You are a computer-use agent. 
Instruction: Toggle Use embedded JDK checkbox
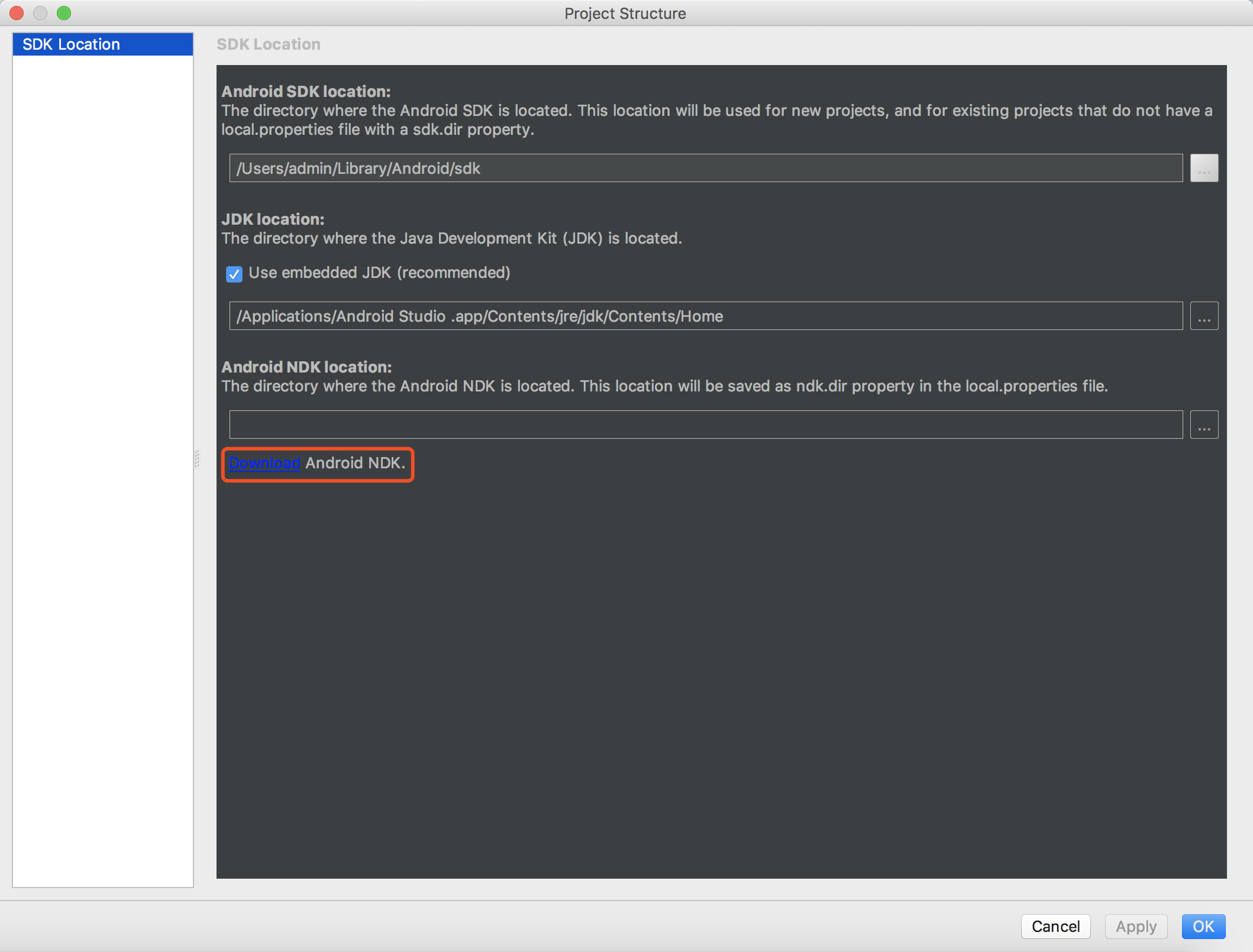(234, 274)
